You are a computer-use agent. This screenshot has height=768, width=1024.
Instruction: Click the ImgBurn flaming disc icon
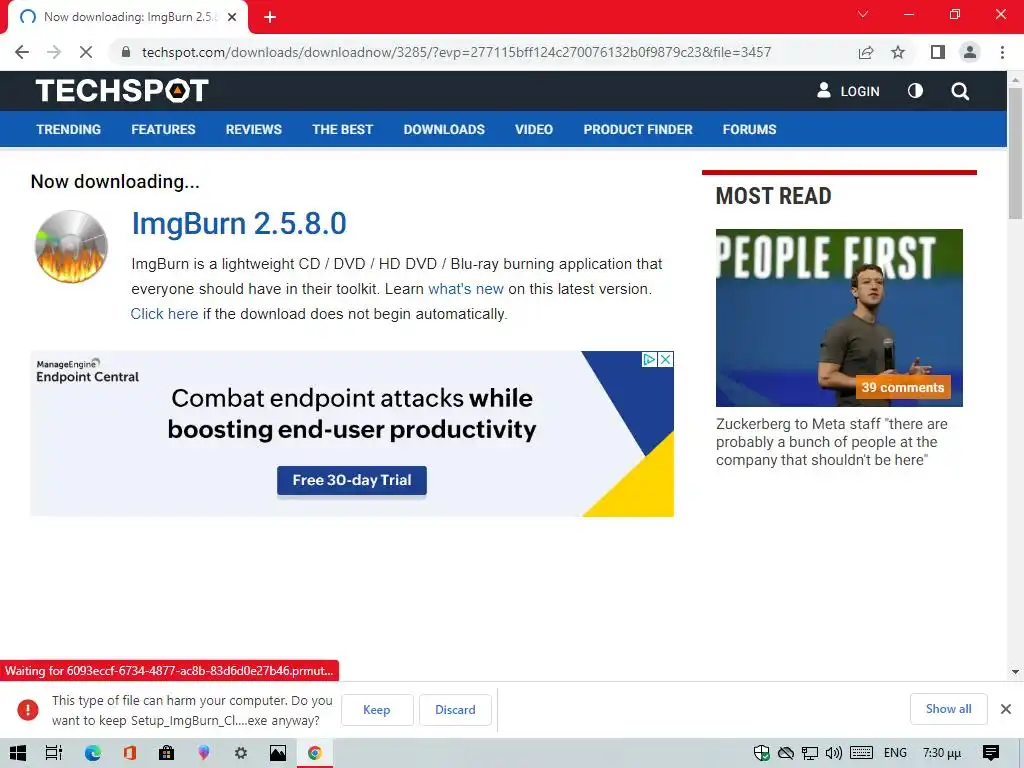pyautogui.click(x=71, y=246)
